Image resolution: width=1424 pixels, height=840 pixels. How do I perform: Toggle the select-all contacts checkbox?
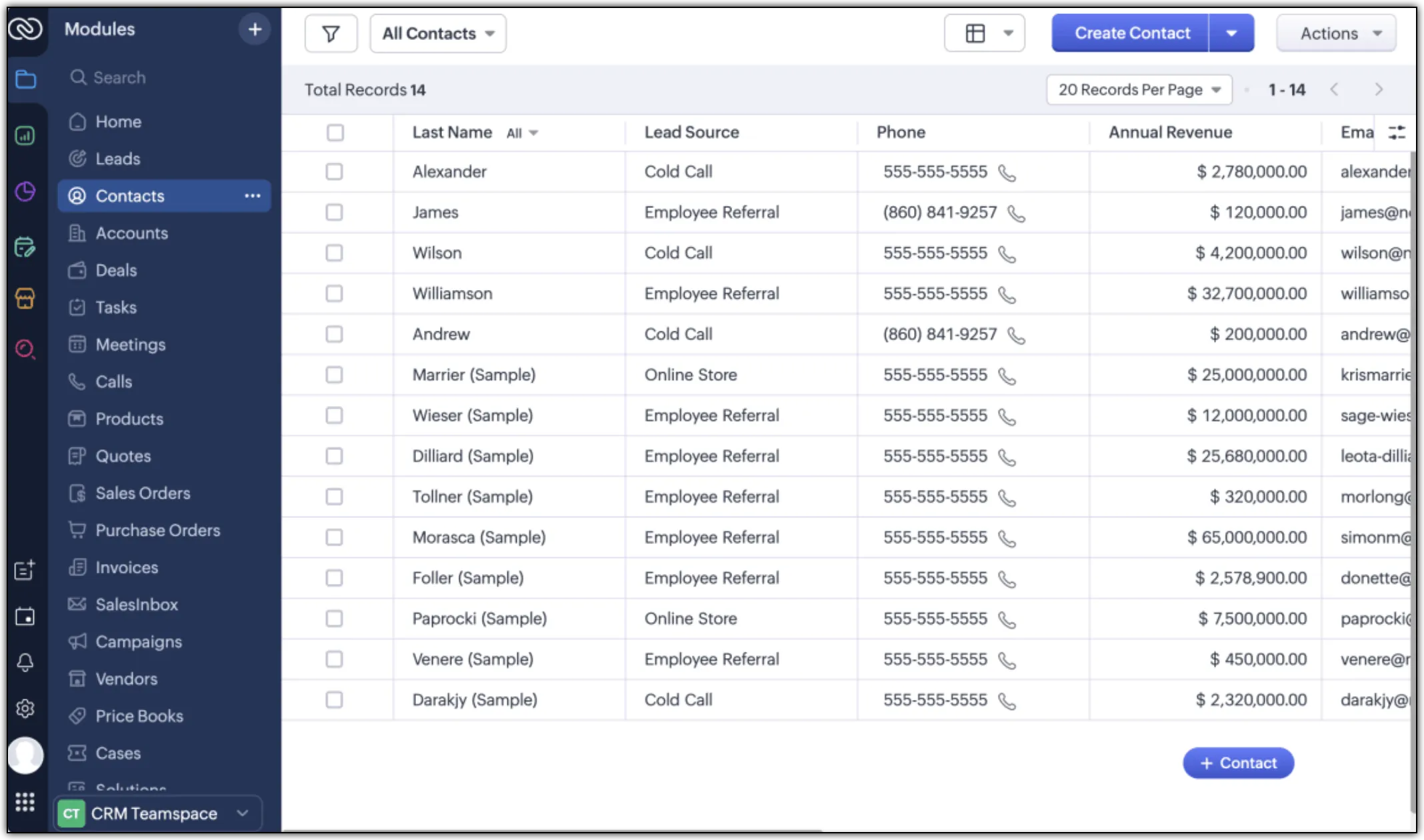[335, 133]
